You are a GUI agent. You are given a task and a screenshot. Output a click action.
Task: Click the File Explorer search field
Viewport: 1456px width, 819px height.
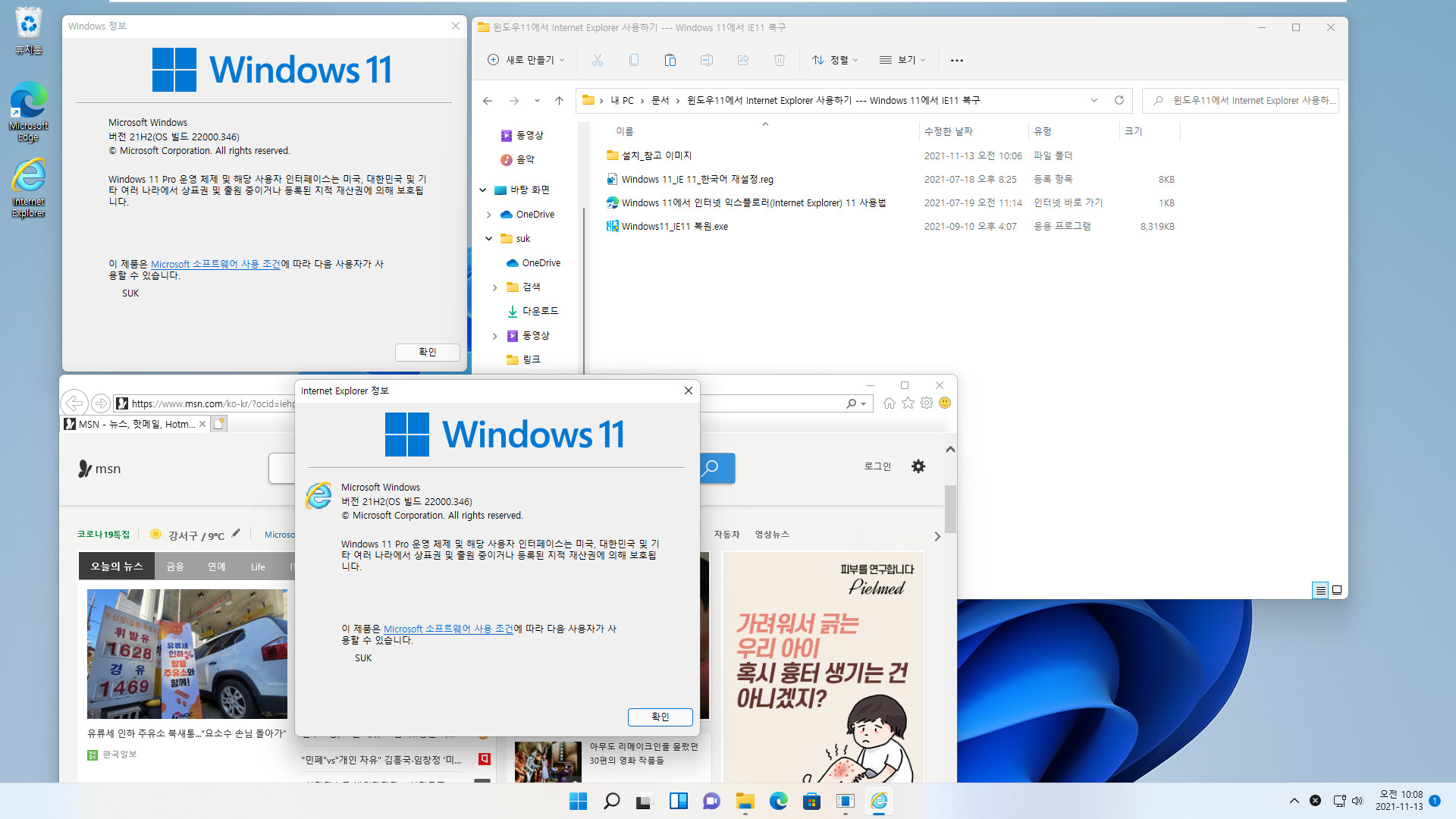[x=1241, y=100]
